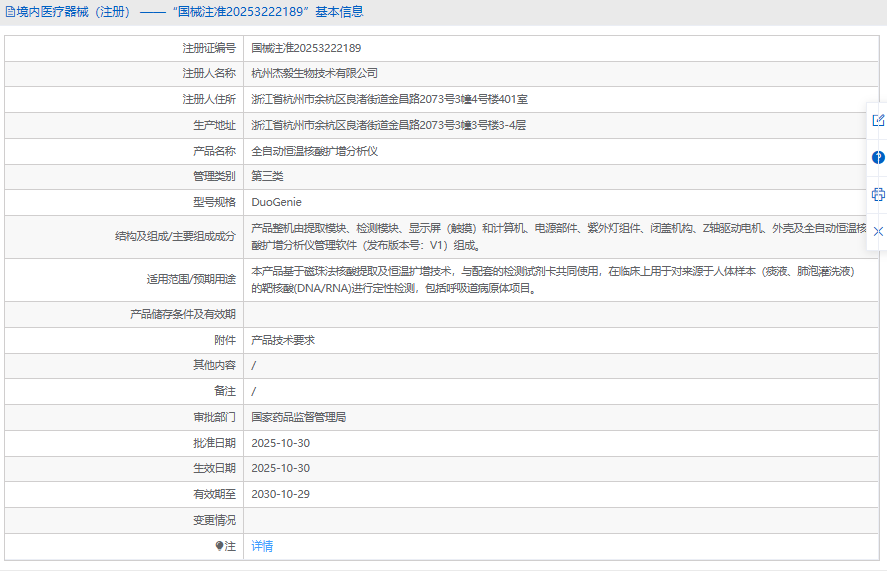Click the 管理类别 value 第三类
Screen dimensions: 887x571
pyautogui.click(x=267, y=176)
